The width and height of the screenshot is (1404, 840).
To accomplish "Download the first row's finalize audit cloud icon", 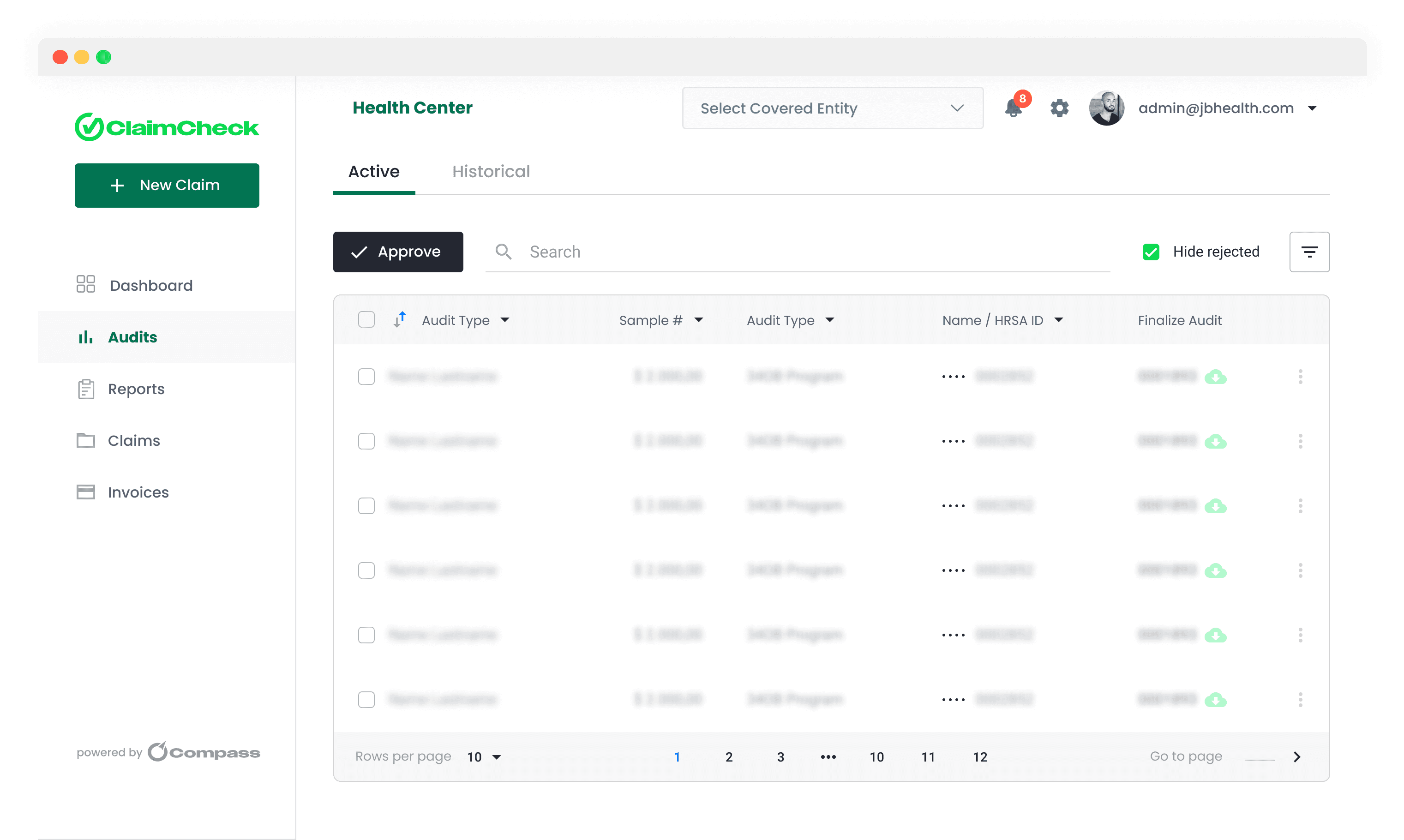I will coord(1215,377).
